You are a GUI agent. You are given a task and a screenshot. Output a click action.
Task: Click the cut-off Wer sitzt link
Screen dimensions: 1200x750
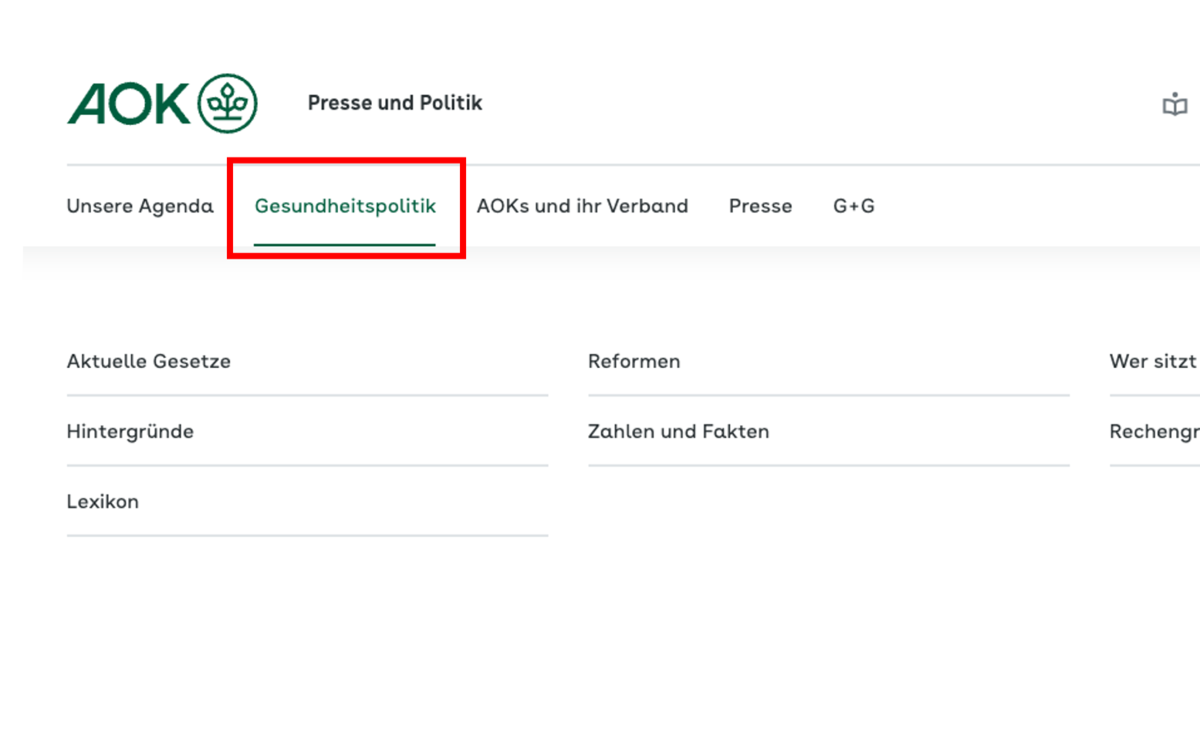click(x=1154, y=361)
